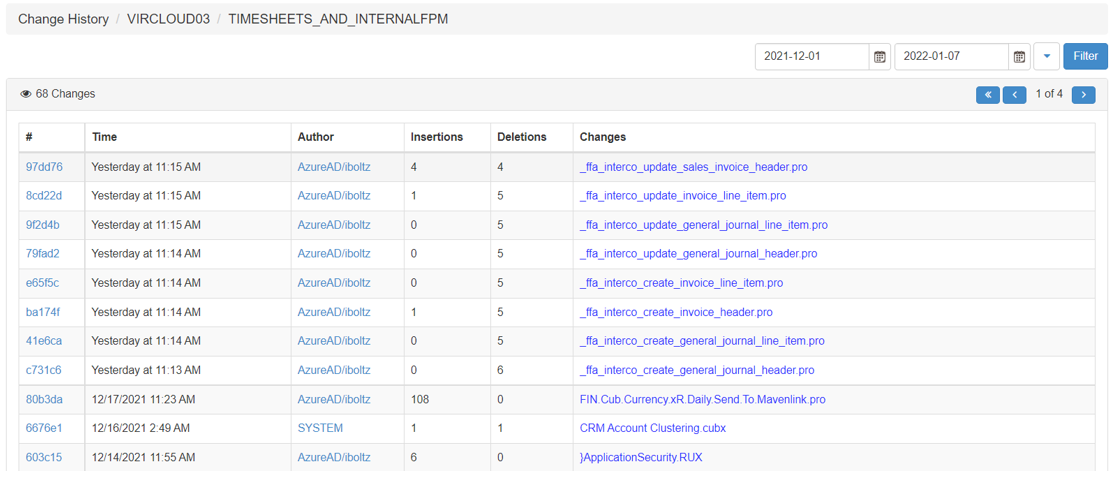Click the Insertions column header
1118x482 pixels.
437,137
